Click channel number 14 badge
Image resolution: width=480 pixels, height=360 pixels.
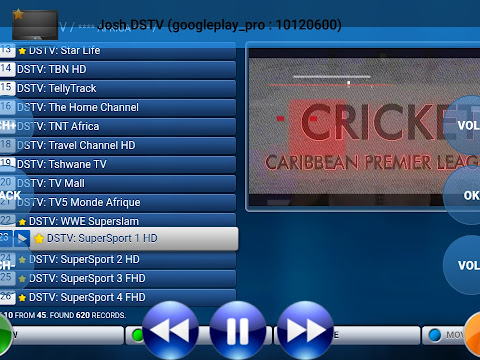(7, 69)
